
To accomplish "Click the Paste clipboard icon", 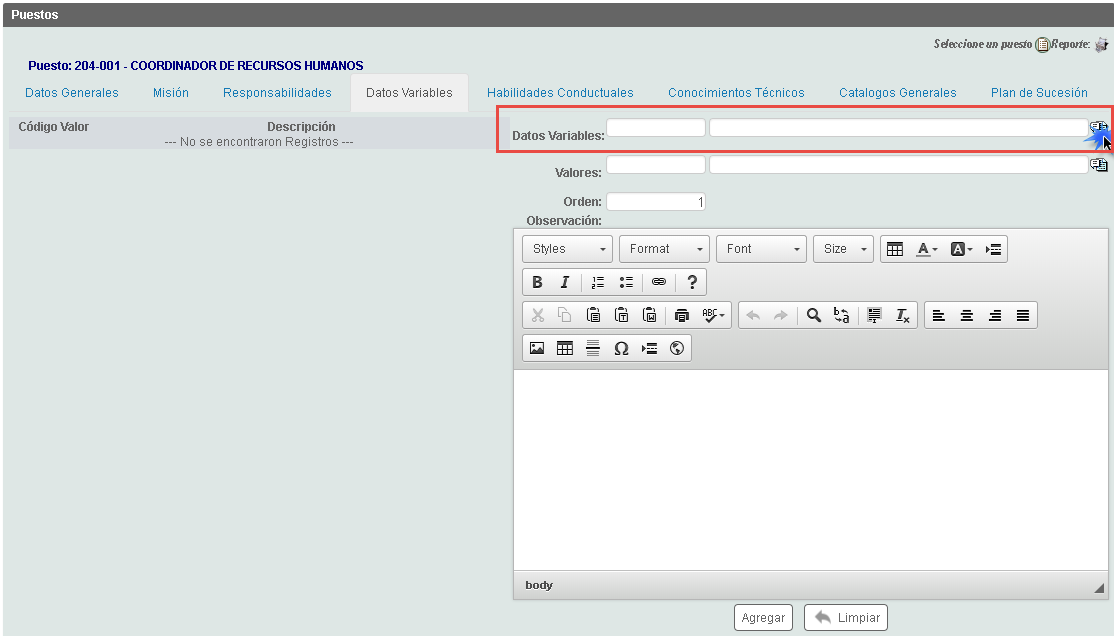I will (x=593, y=316).
